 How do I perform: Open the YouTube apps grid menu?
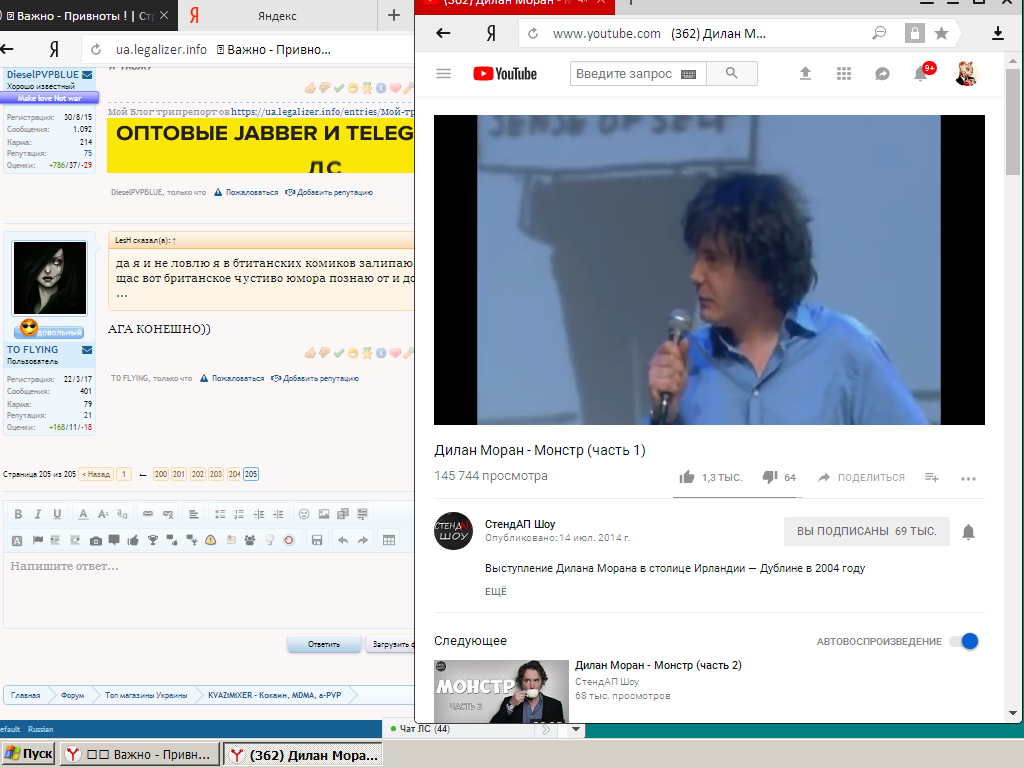point(844,74)
